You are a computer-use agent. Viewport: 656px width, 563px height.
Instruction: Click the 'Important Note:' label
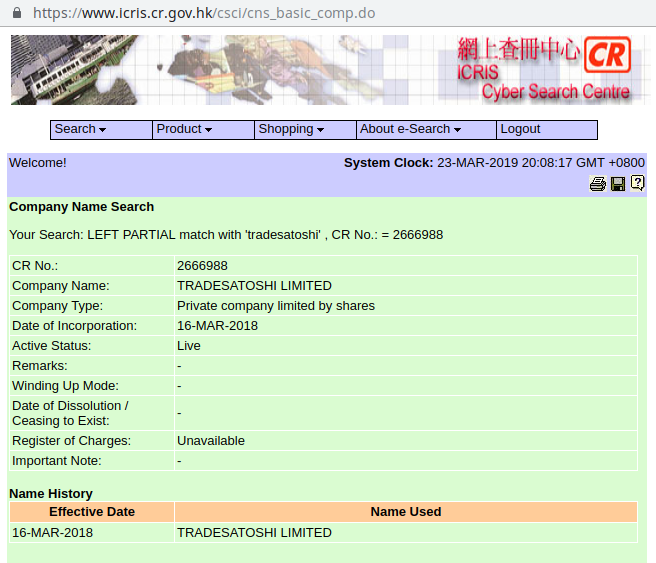56,461
